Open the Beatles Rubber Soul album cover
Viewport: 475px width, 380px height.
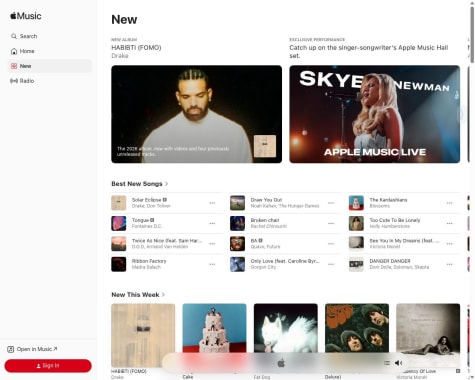click(357, 328)
